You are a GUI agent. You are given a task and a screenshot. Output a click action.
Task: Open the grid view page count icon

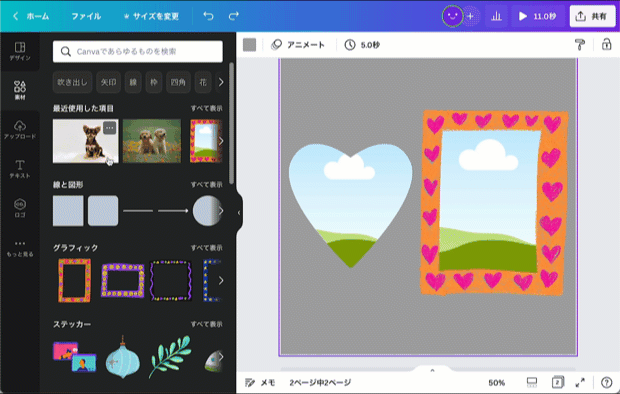(x=558, y=382)
